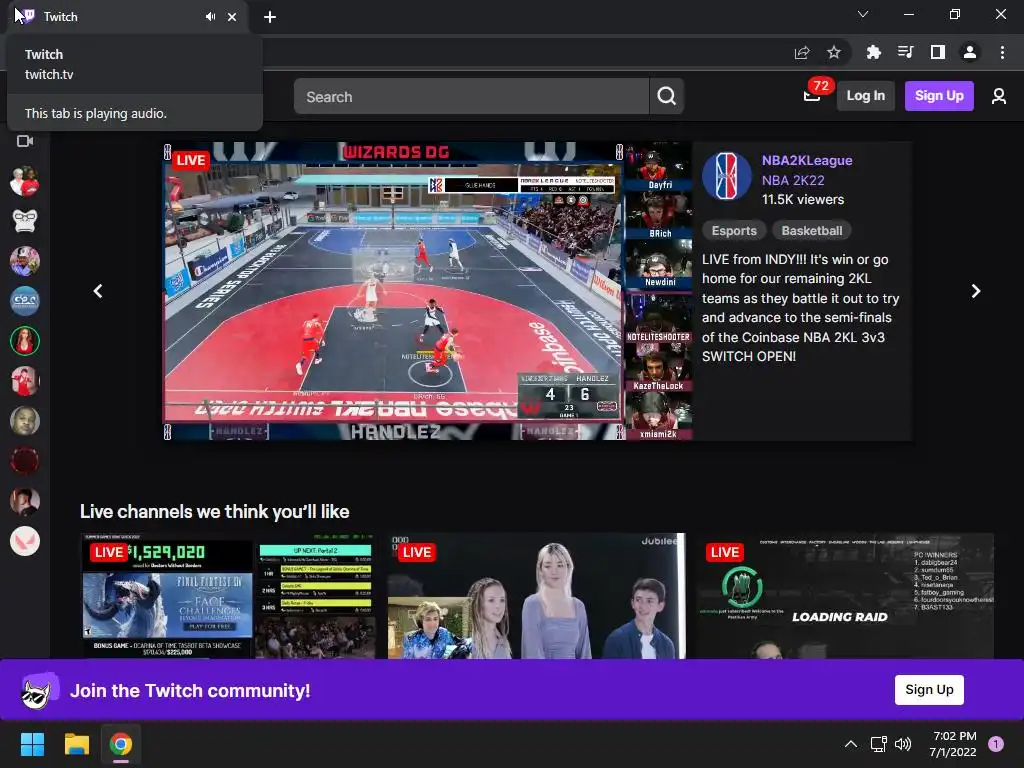The height and width of the screenshot is (768, 1024).
Task: Click the purple Sign Up button in header
Action: point(939,96)
